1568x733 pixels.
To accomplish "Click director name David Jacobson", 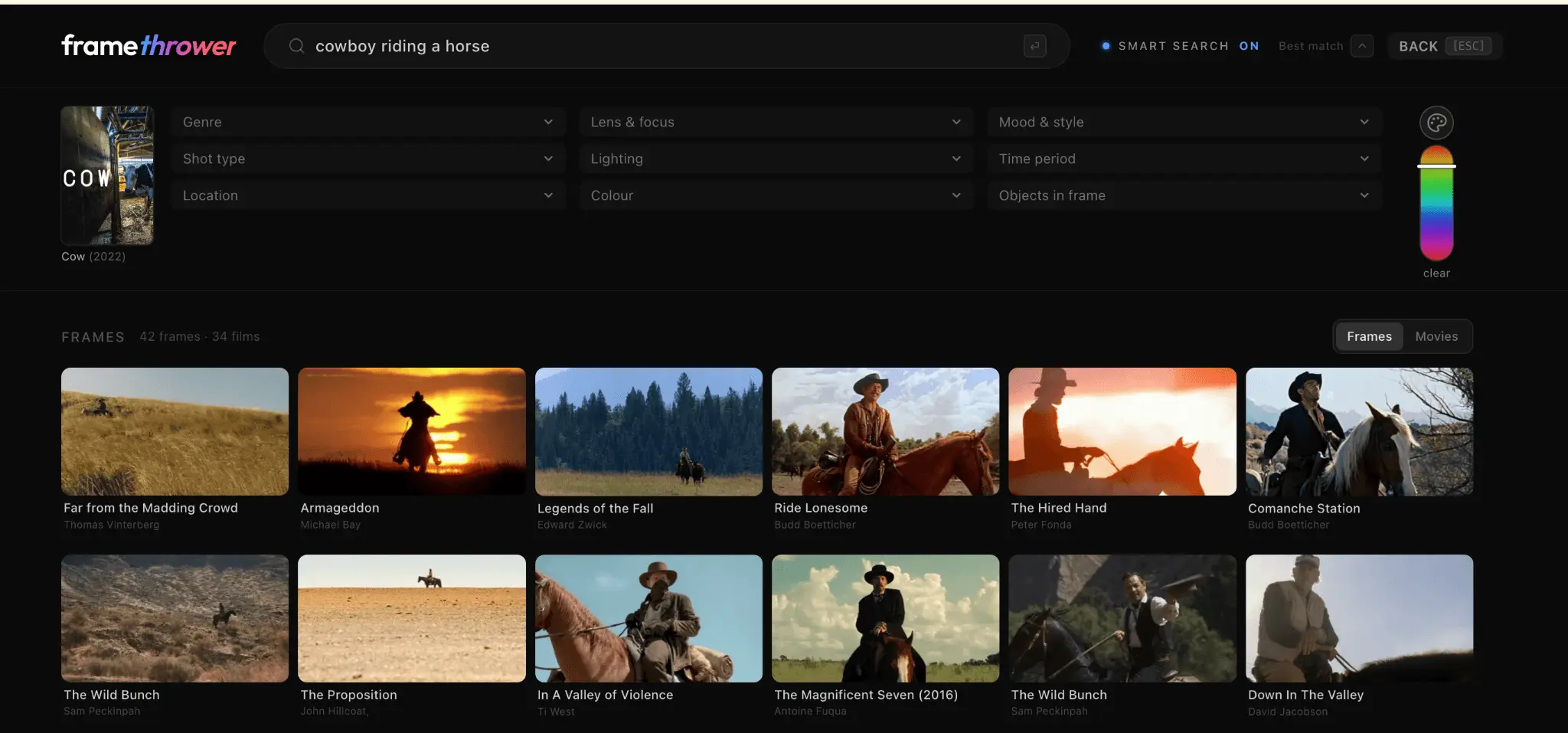I will (1288, 712).
